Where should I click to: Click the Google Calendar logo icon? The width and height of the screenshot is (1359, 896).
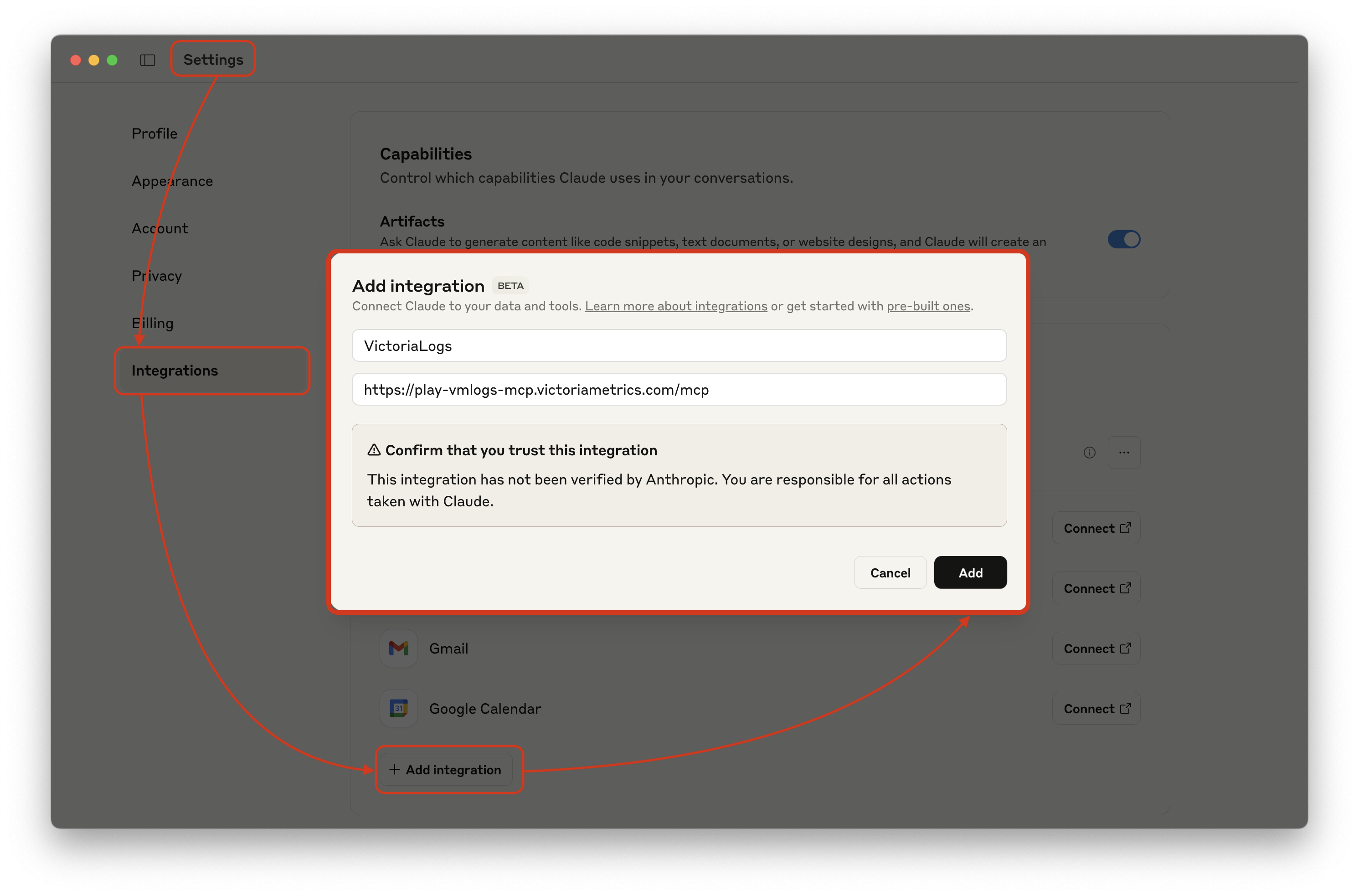(x=398, y=708)
